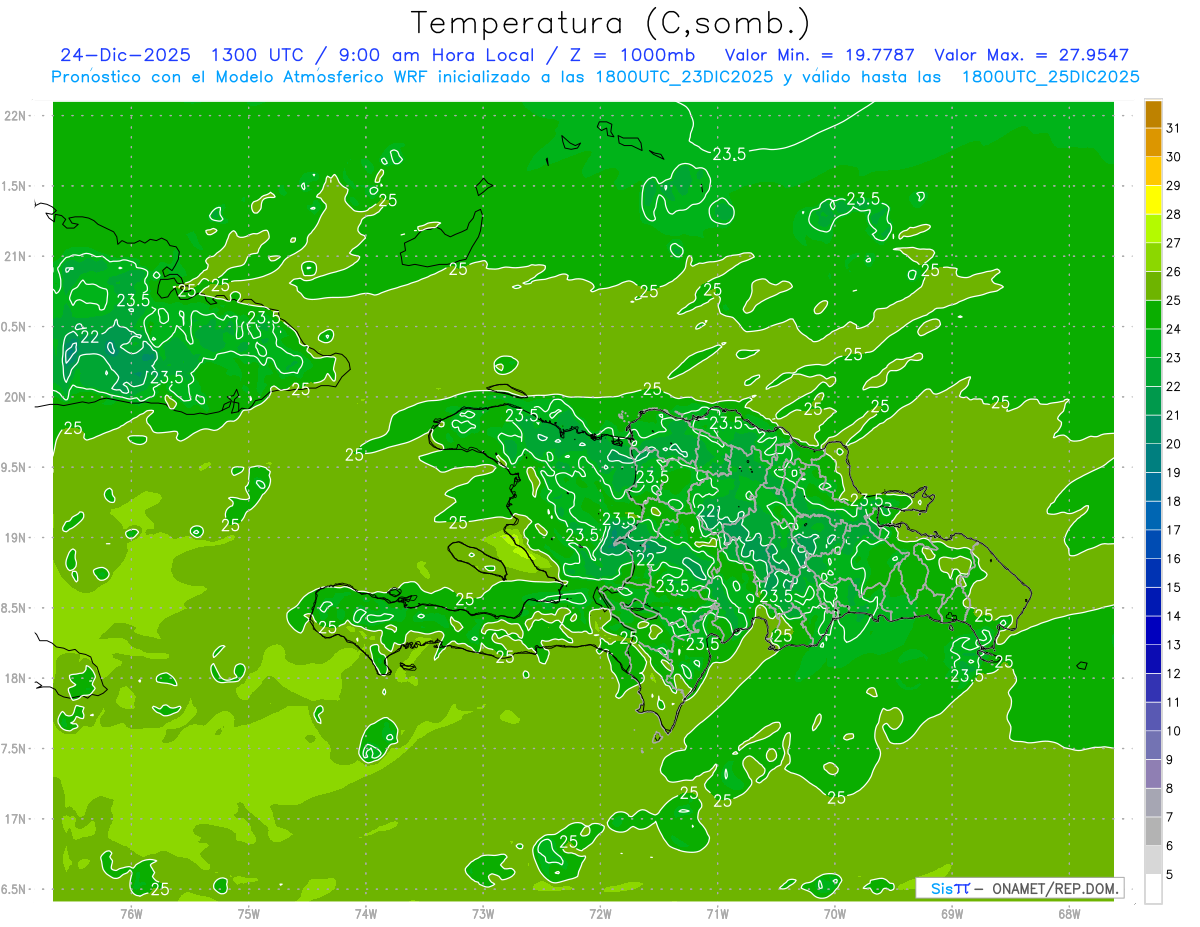Click the '1300 UTC' time label
The width and height of the screenshot is (1200, 927).
pyautogui.click(x=256, y=55)
